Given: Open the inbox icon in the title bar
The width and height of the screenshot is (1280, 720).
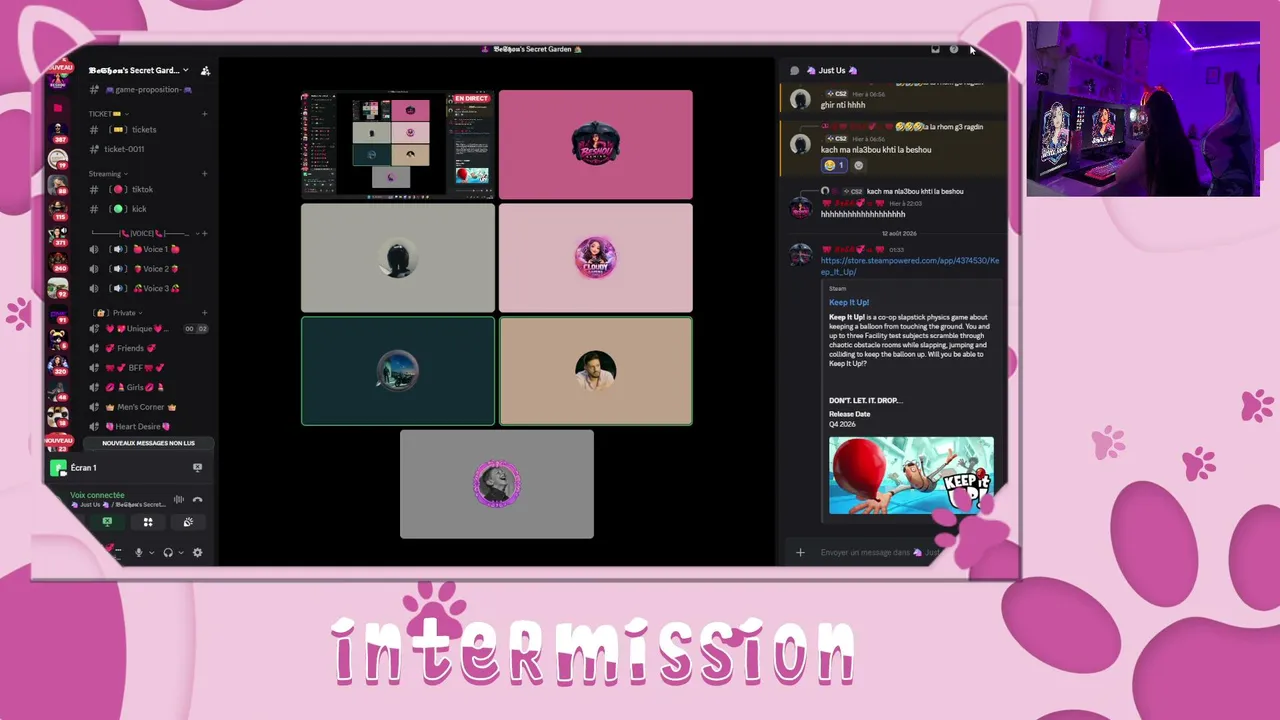Looking at the screenshot, I should [935, 49].
